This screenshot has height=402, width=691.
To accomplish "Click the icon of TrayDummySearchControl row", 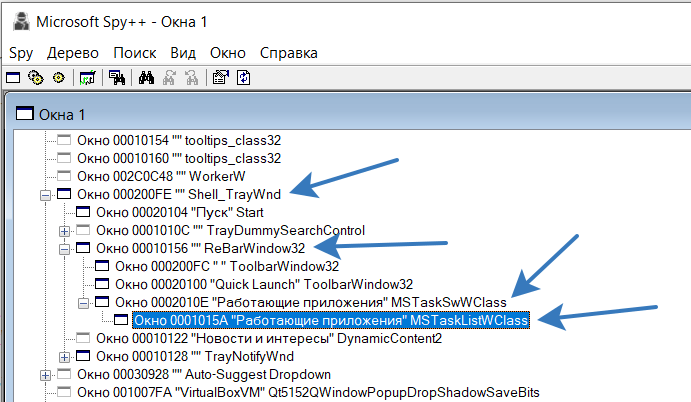I will [x=83, y=230].
